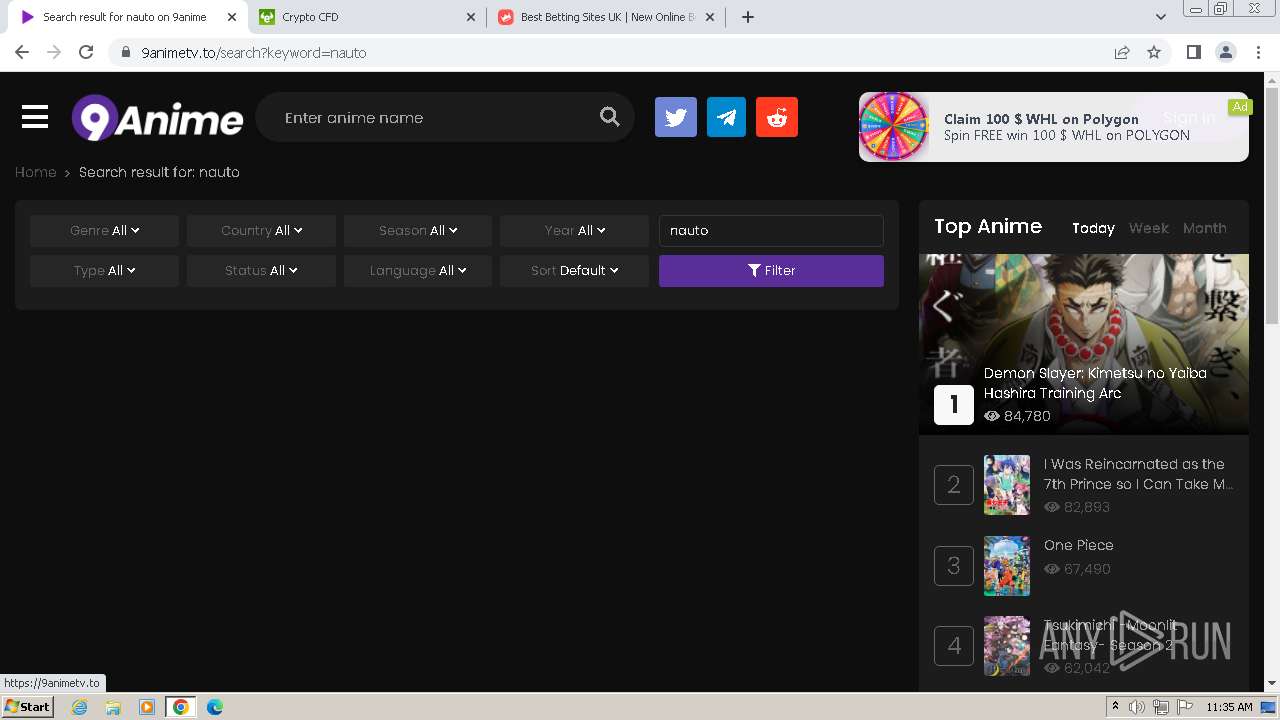Show Top Anime for Month
1280x720 pixels.
pos(1204,228)
